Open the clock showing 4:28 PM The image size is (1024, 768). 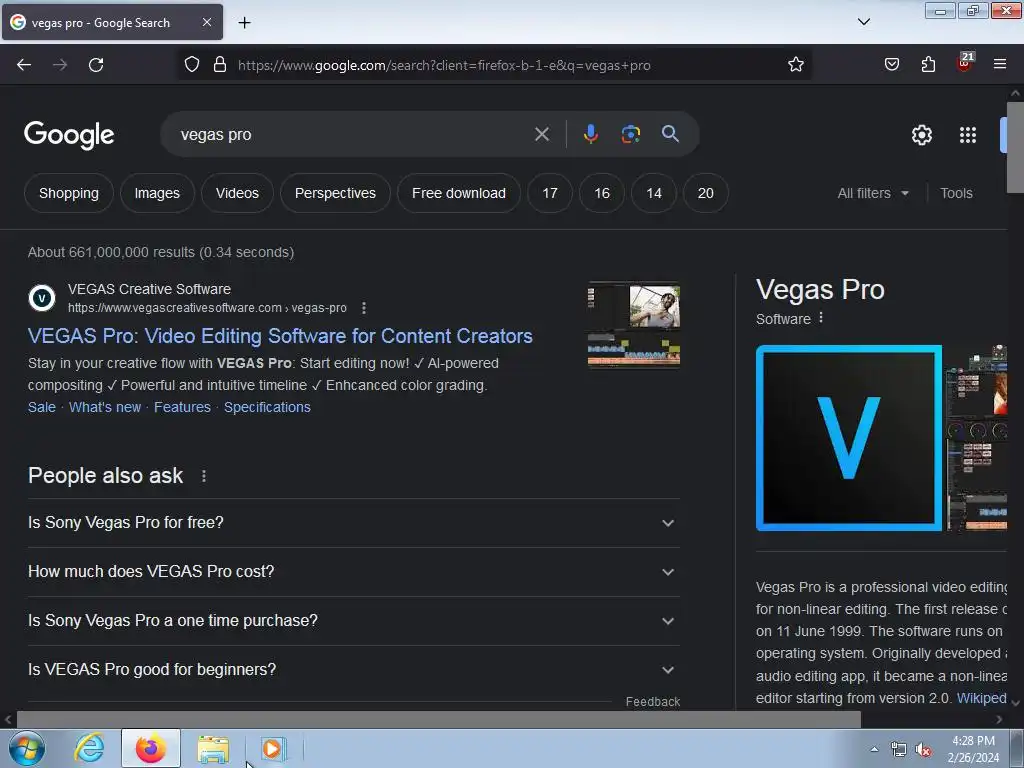(x=973, y=748)
